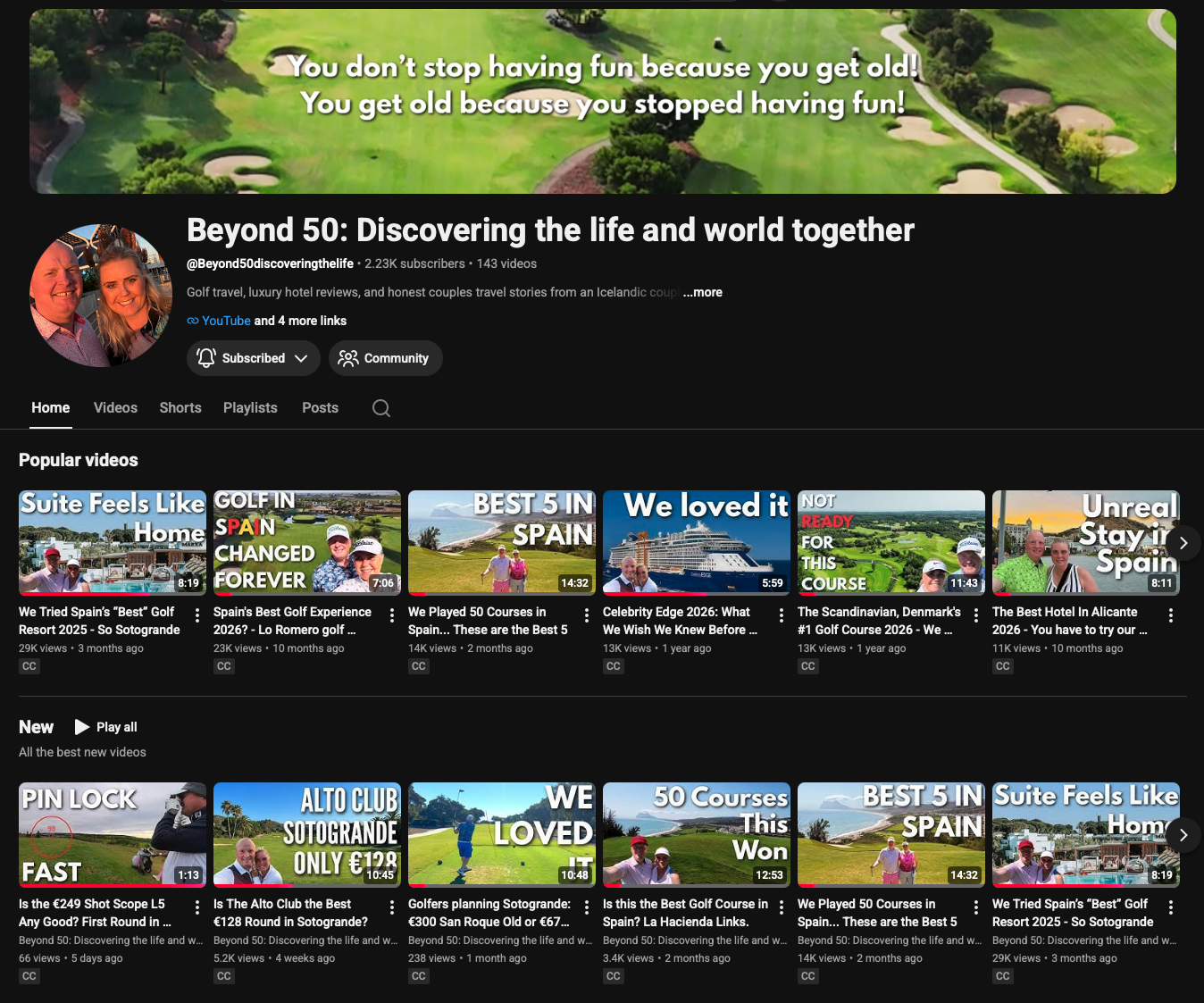Click CC badge under Best Hotel In Alicante video

coord(1003,666)
